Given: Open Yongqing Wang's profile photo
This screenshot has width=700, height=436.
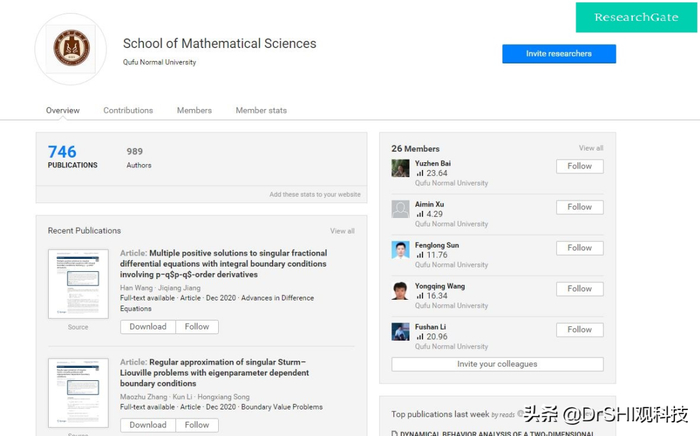Looking at the screenshot, I should pos(400,291).
